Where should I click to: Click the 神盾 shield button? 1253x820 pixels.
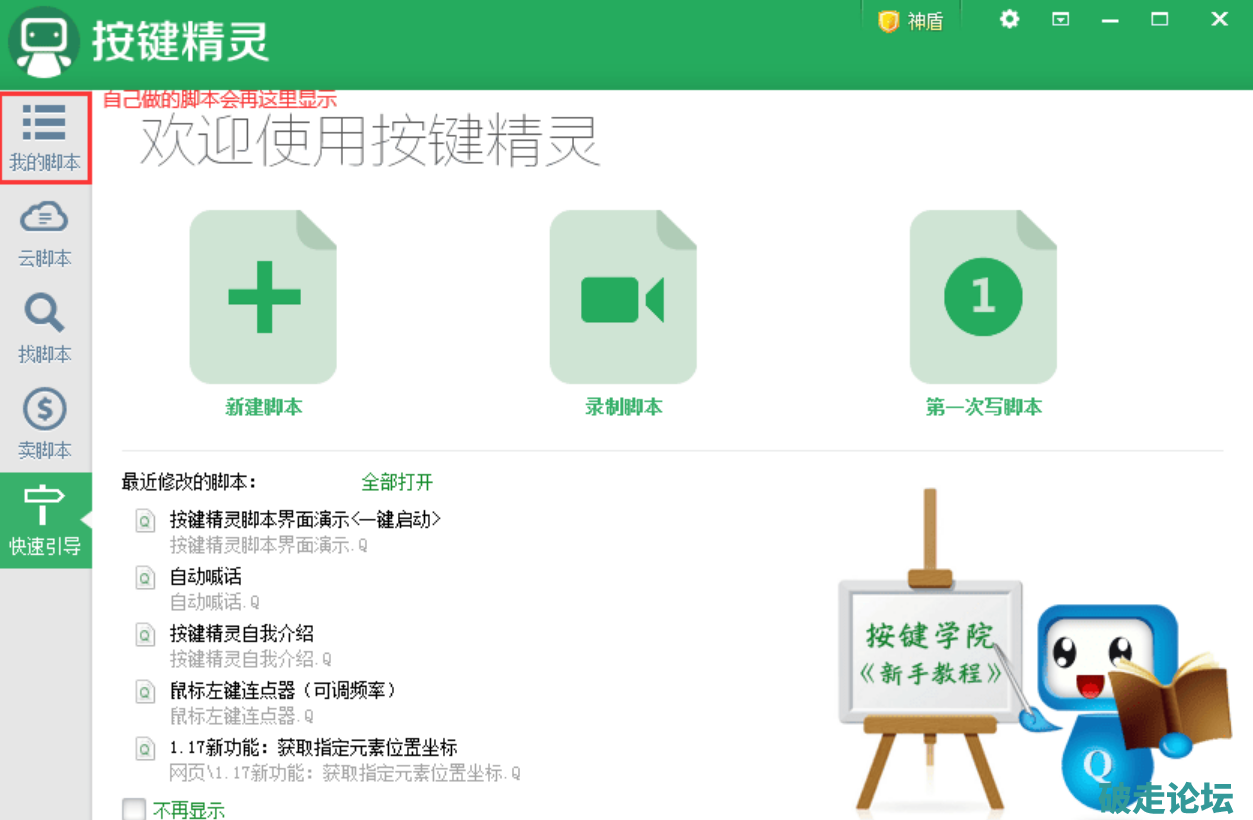click(x=911, y=21)
